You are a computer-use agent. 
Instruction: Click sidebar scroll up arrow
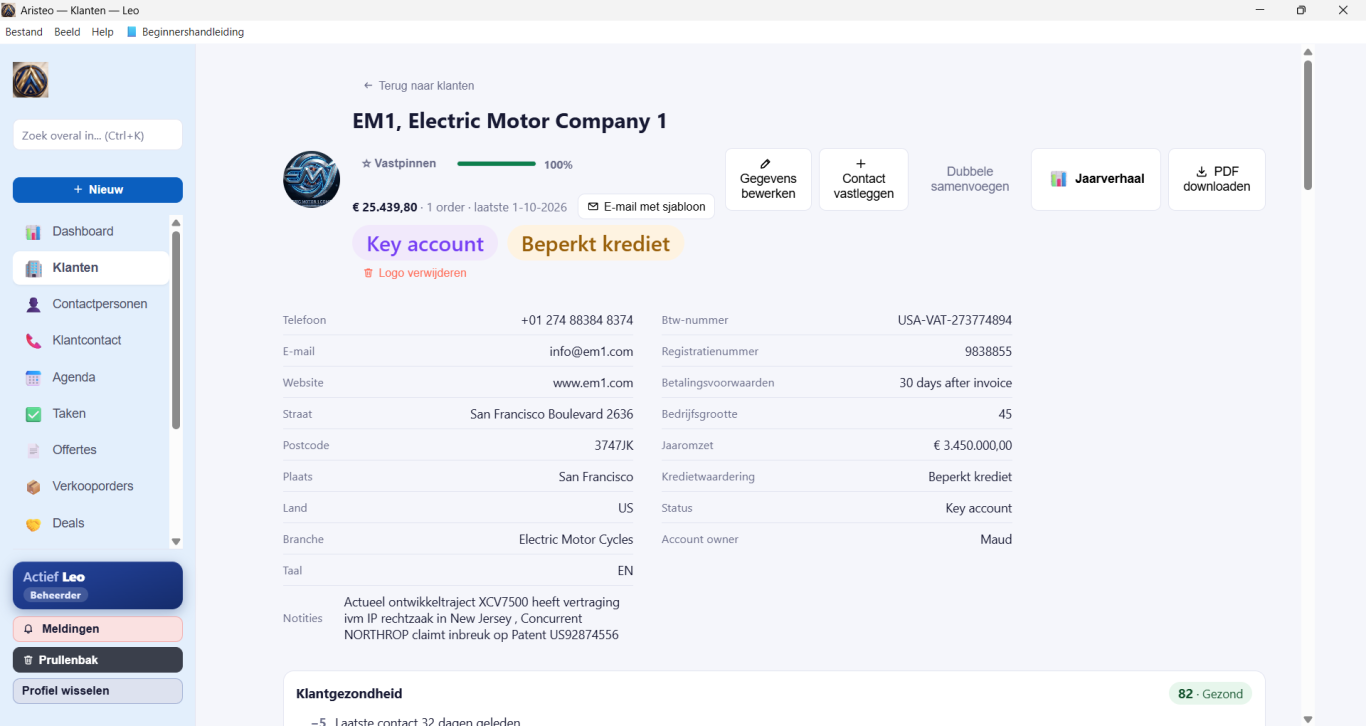pyautogui.click(x=176, y=223)
